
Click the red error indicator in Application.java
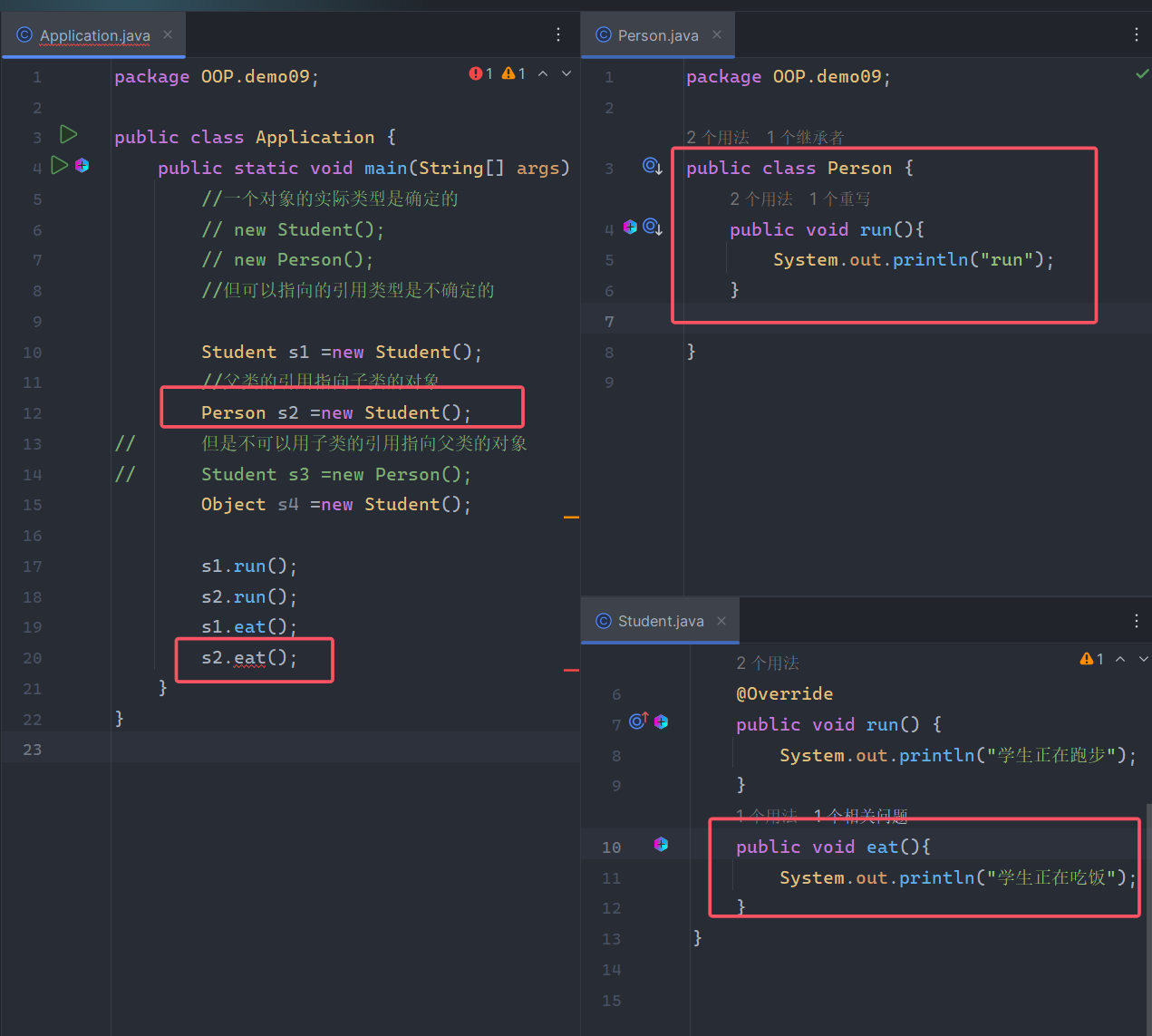[476, 73]
